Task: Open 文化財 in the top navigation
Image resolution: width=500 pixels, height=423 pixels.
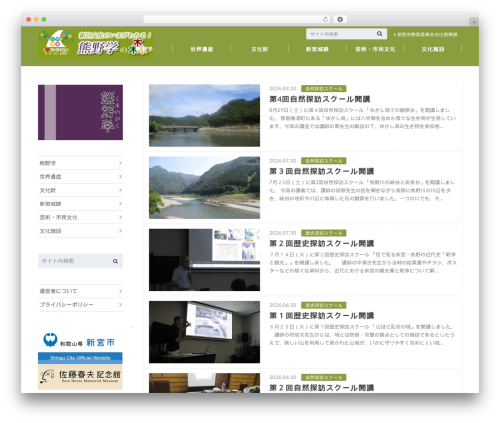Action: click(259, 49)
